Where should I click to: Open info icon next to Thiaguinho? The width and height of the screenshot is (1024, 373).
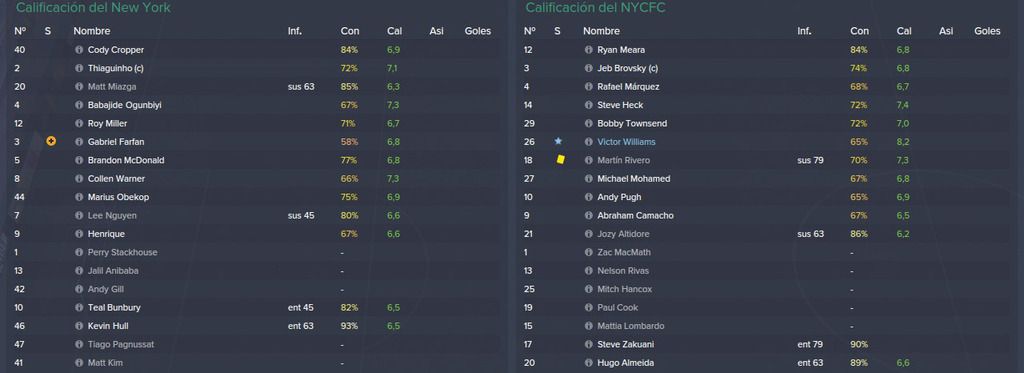coord(79,68)
